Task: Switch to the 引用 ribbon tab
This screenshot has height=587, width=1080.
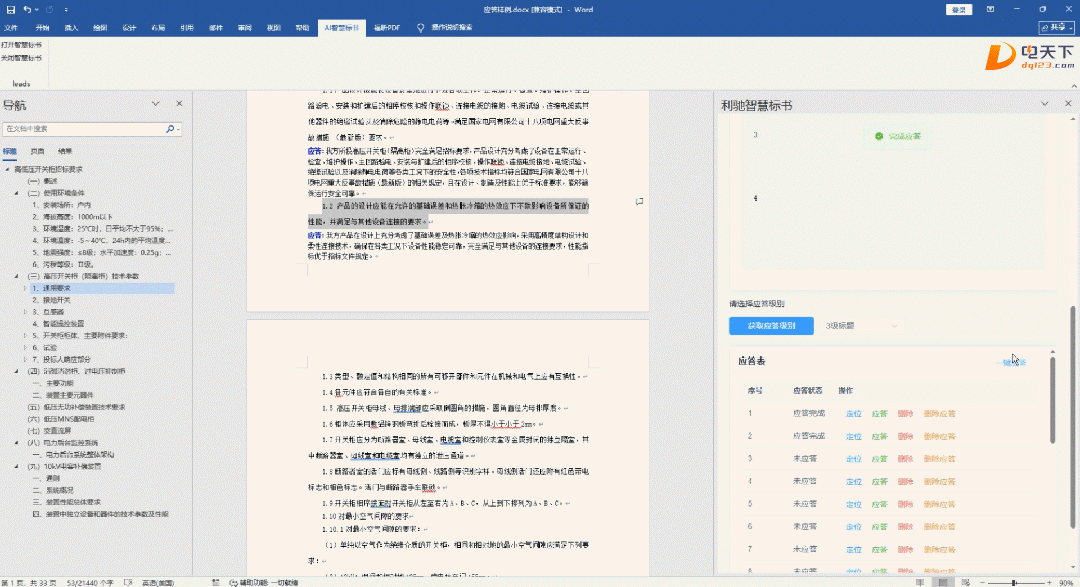Action: coord(187,28)
